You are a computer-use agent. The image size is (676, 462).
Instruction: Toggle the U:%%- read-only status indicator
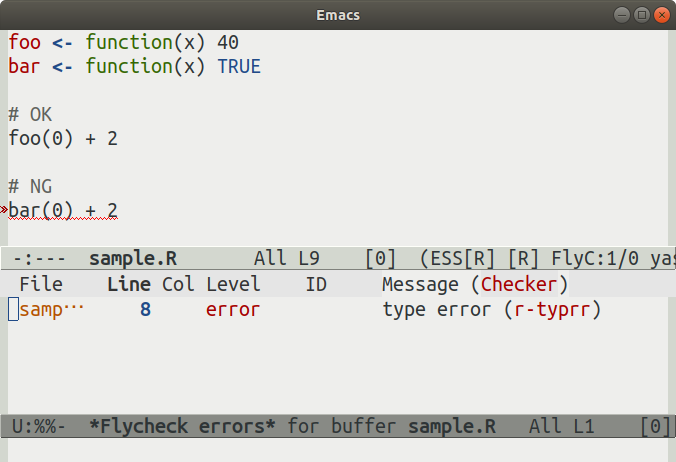tap(39, 427)
